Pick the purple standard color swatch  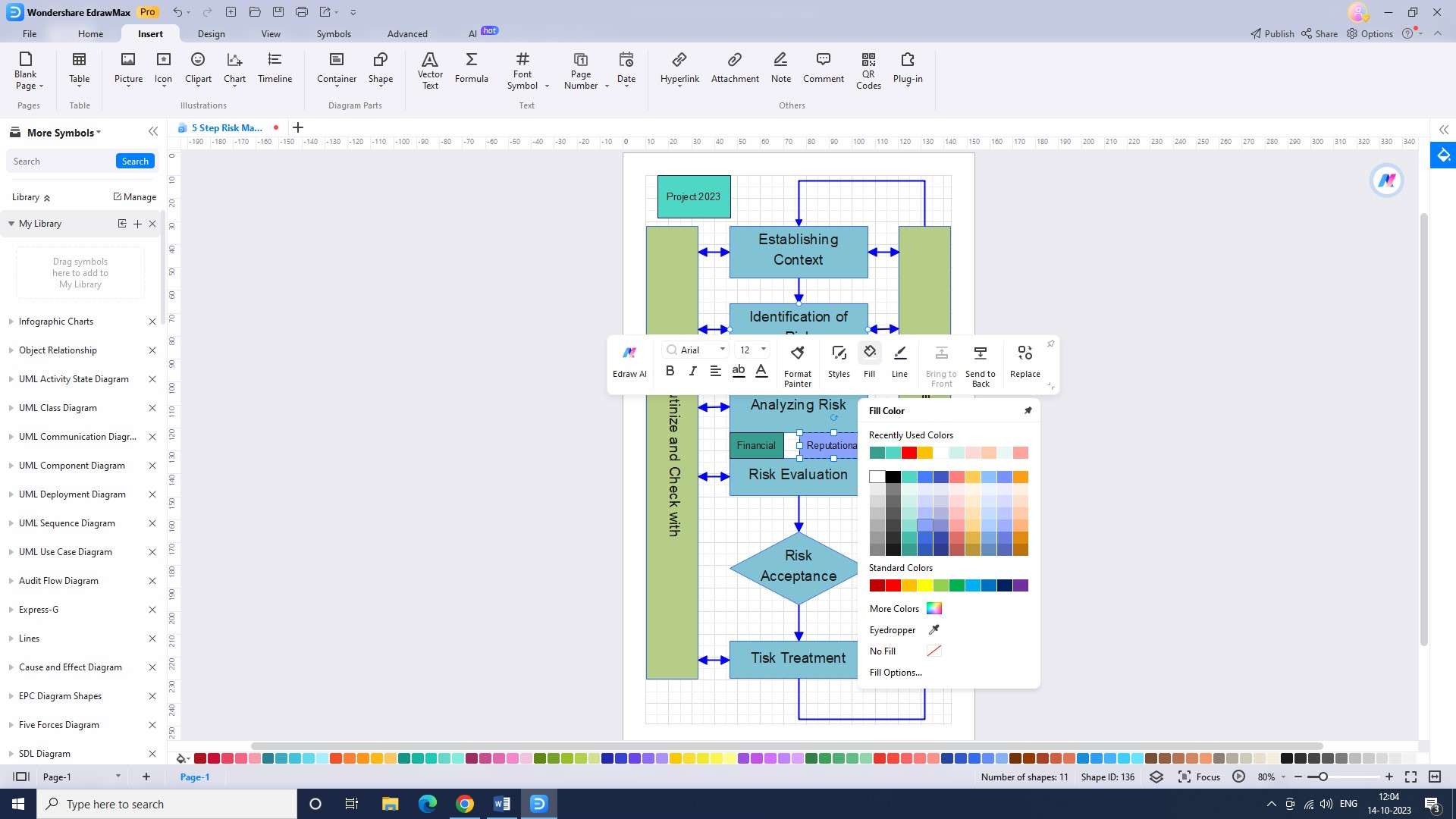pyautogui.click(x=1021, y=585)
